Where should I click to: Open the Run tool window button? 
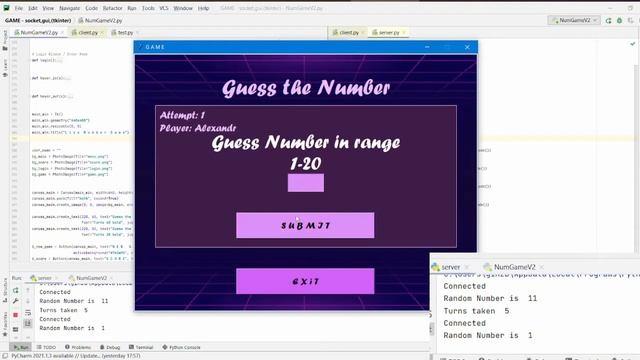[21, 347]
